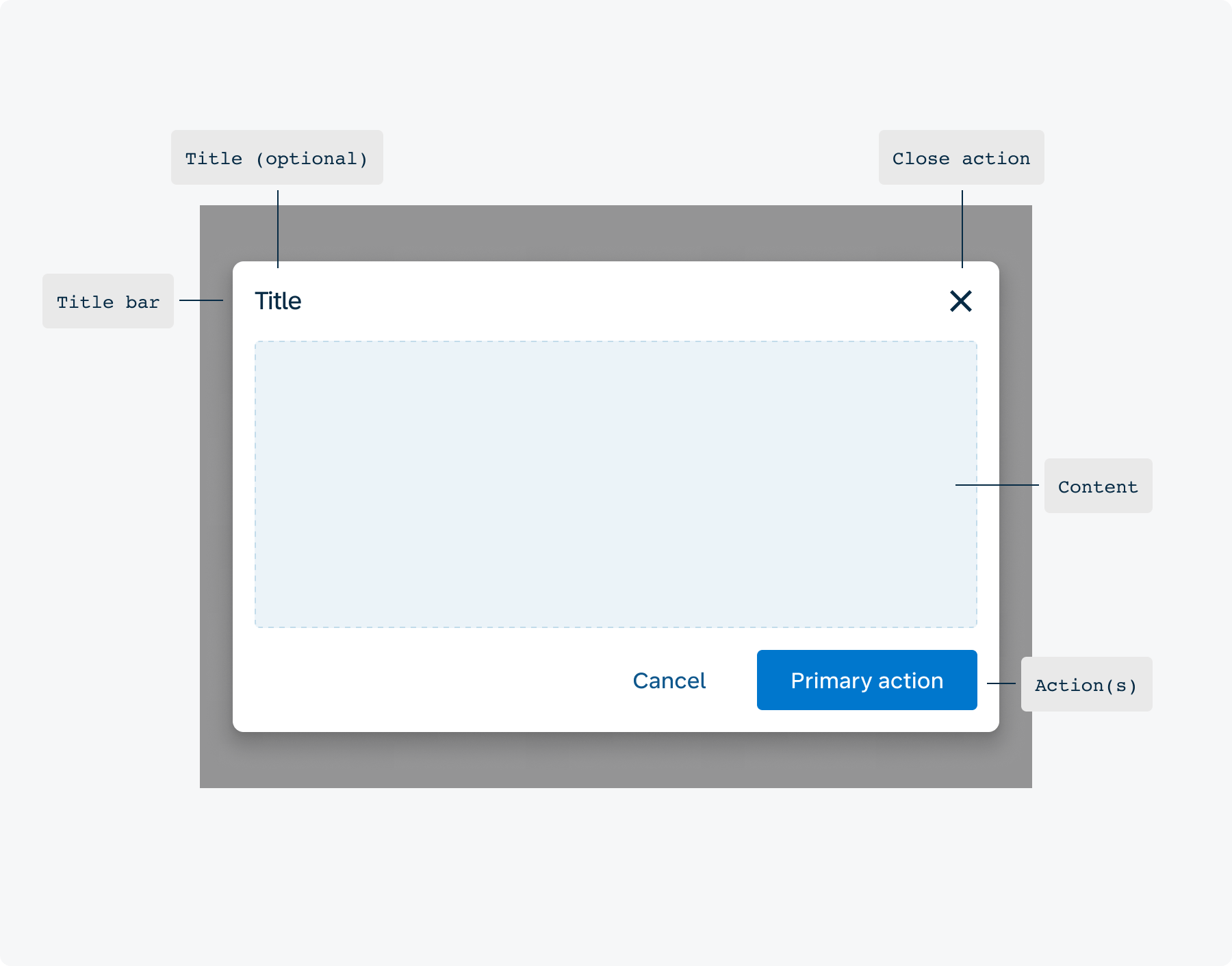Select the connector line beside "Action(s)"
Screen dimensions: 1232x966
click(x=1001, y=683)
